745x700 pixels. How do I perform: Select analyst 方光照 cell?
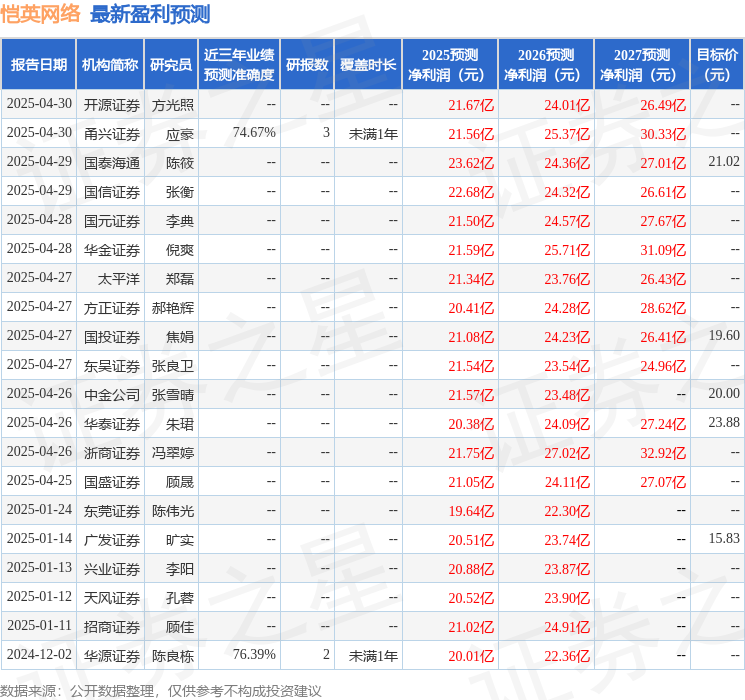tap(173, 105)
